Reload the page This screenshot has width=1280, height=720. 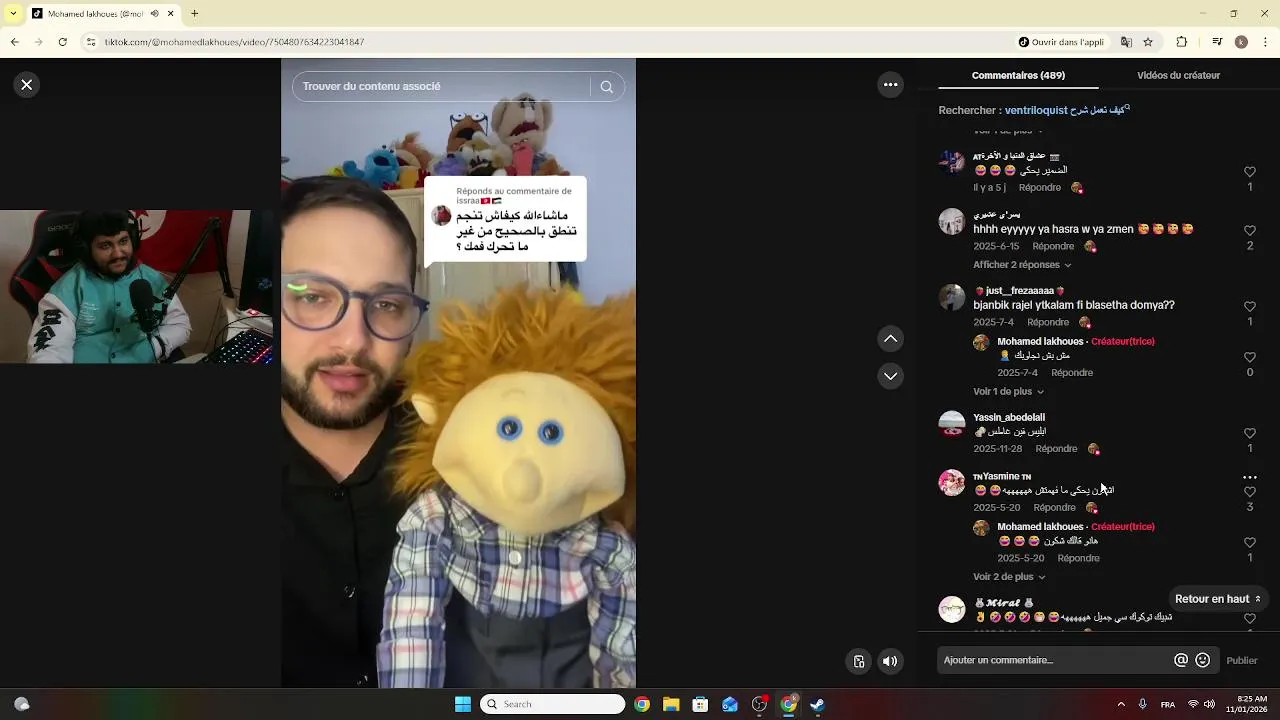pyautogui.click(x=63, y=42)
